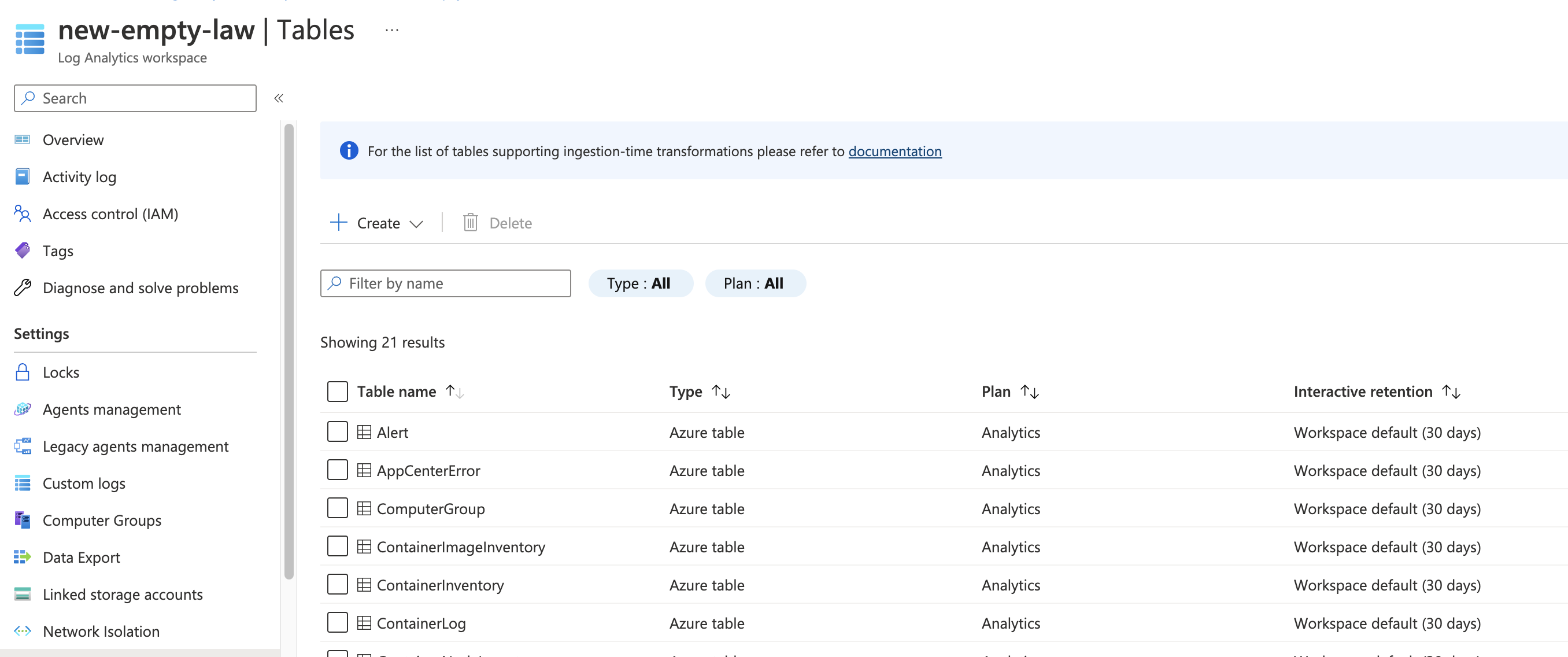
Task: Click the plus icon for Create
Action: 338,222
